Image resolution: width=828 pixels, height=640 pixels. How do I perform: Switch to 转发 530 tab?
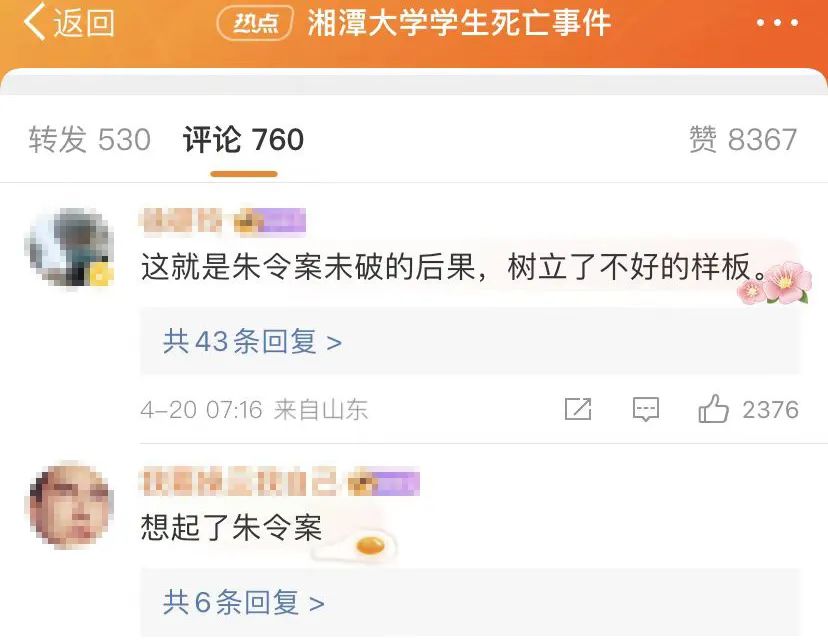(x=90, y=140)
